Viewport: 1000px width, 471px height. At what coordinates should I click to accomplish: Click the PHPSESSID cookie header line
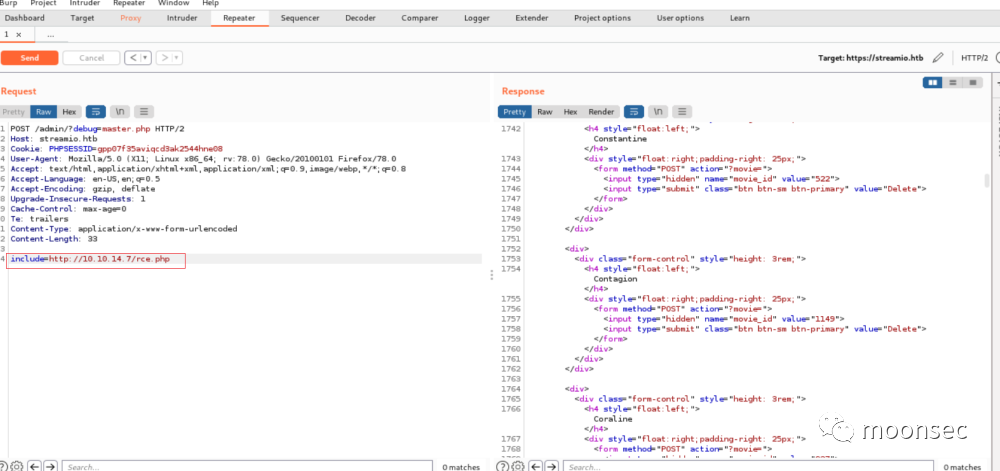116,149
